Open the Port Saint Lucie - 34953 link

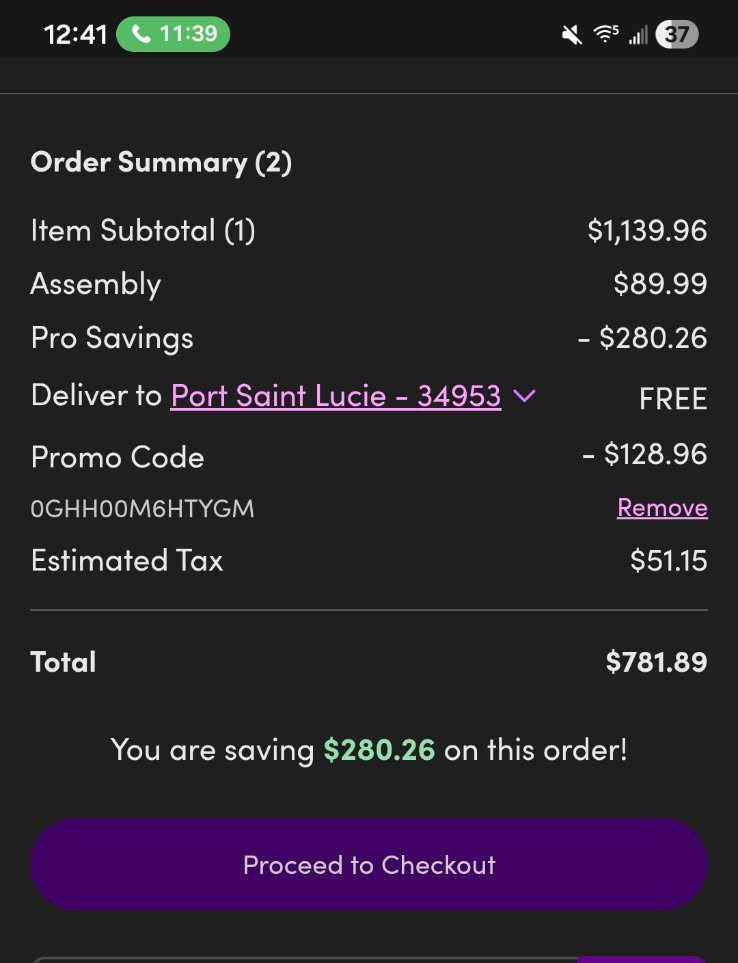click(336, 396)
